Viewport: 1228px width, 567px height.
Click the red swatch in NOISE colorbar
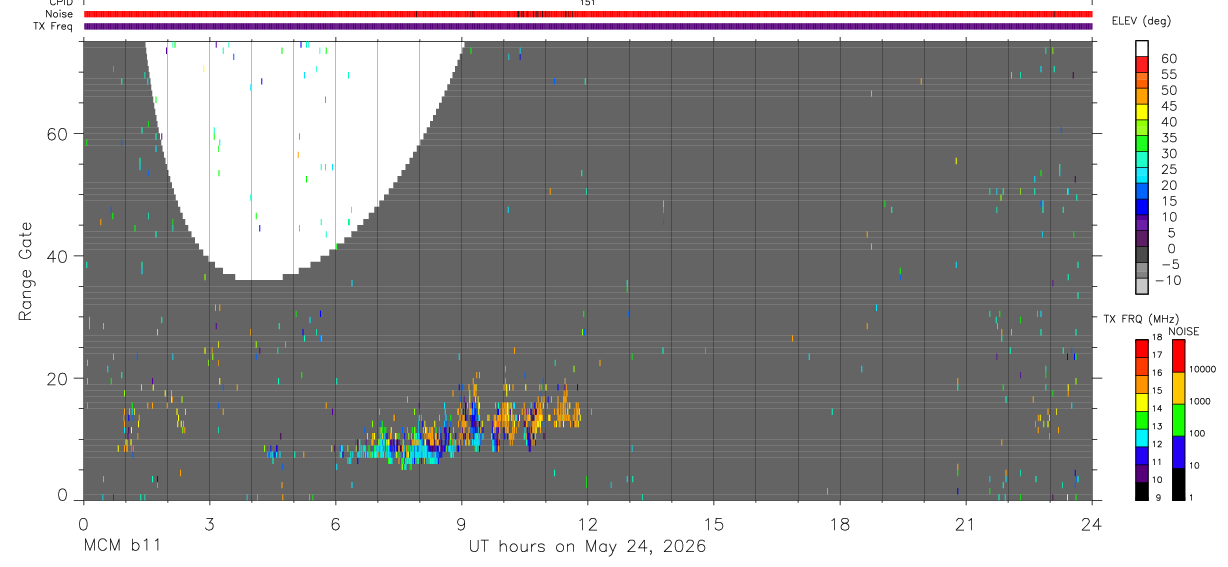point(1178,355)
